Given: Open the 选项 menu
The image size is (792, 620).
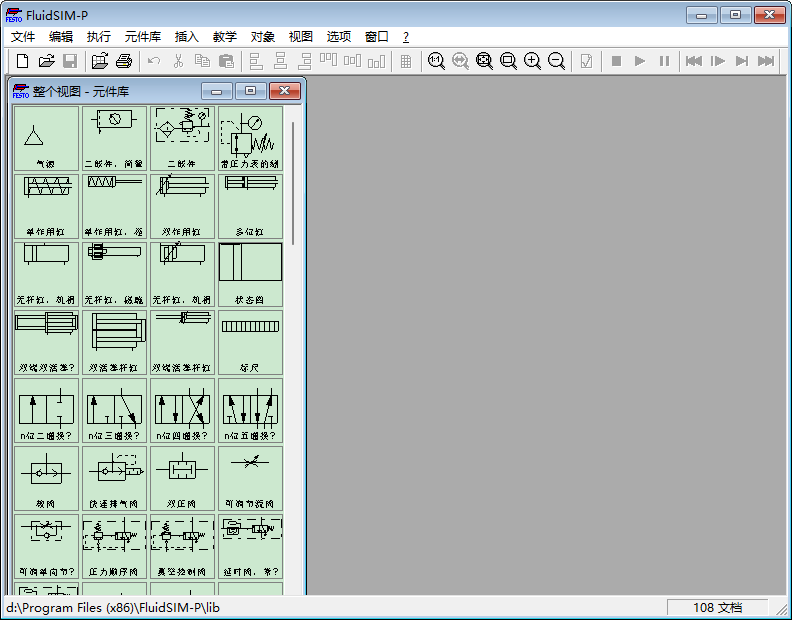Looking at the screenshot, I should click(x=338, y=37).
